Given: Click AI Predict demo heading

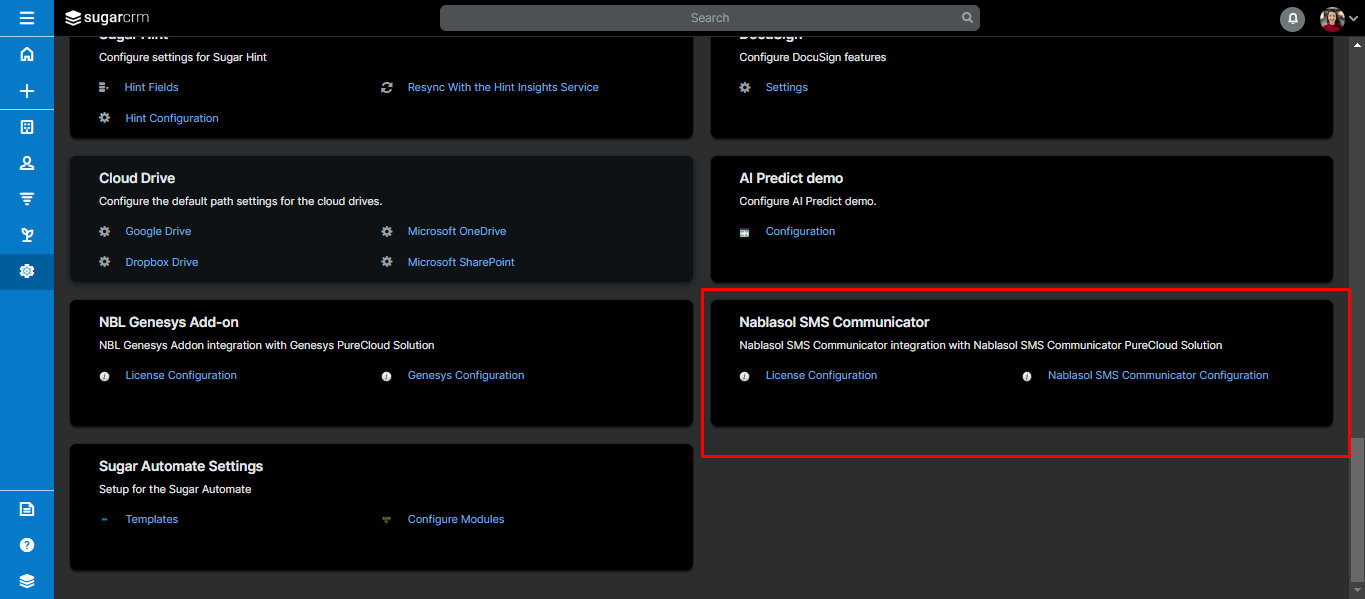Looking at the screenshot, I should click(791, 178).
